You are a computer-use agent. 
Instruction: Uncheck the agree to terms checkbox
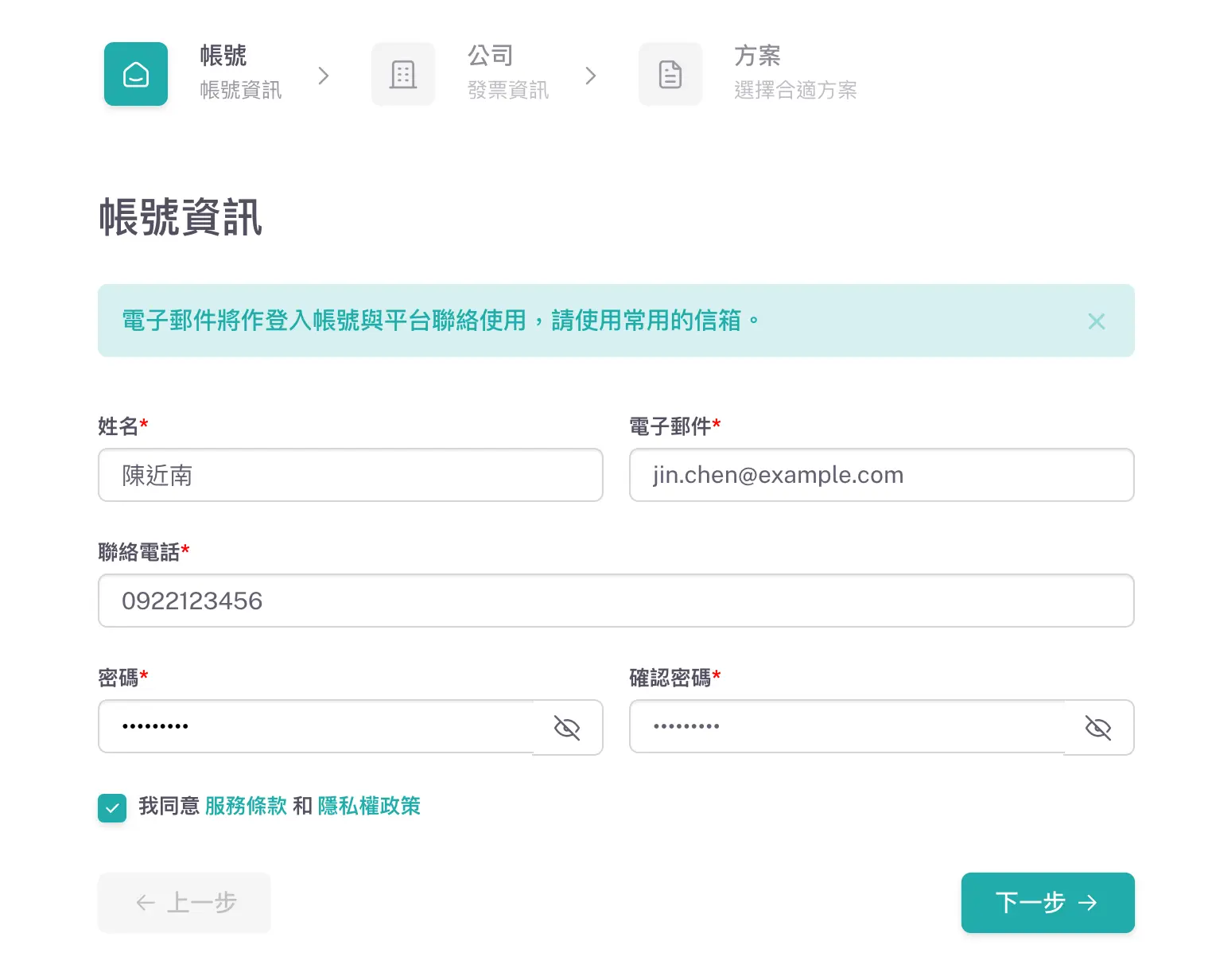click(x=112, y=808)
